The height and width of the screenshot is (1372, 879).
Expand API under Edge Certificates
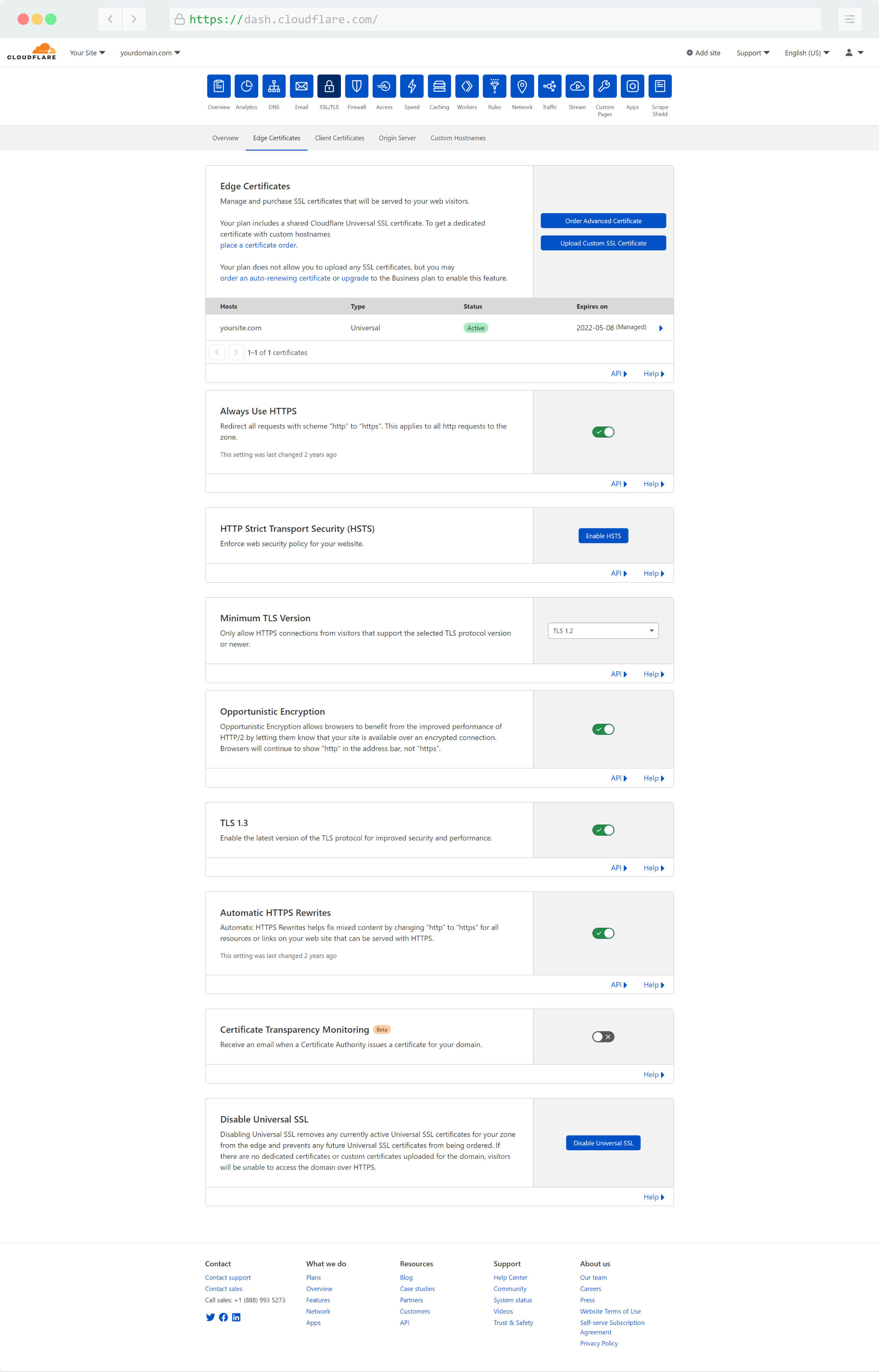pyautogui.click(x=619, y=374)
